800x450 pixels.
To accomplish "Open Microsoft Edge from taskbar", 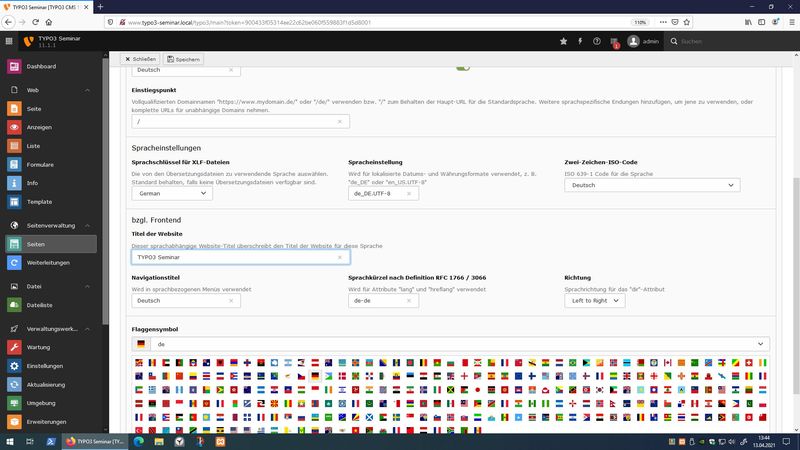I will pos(139,441).
